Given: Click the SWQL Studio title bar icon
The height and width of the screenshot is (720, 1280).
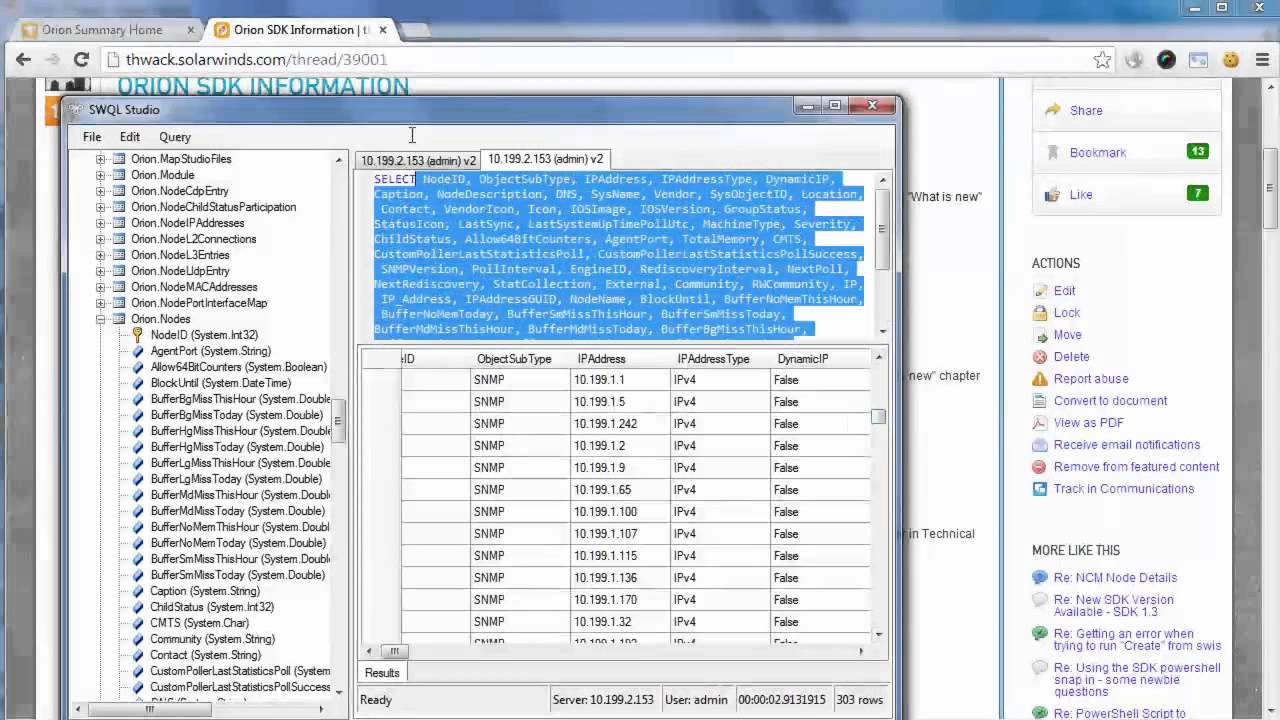Looking at the screenshot, I should tap(76, 110).
